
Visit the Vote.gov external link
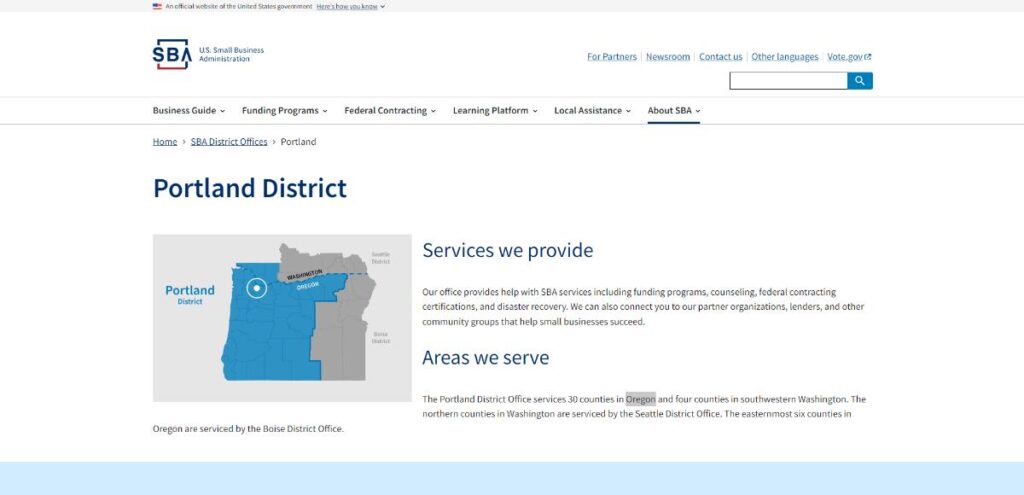coord(849,57)
